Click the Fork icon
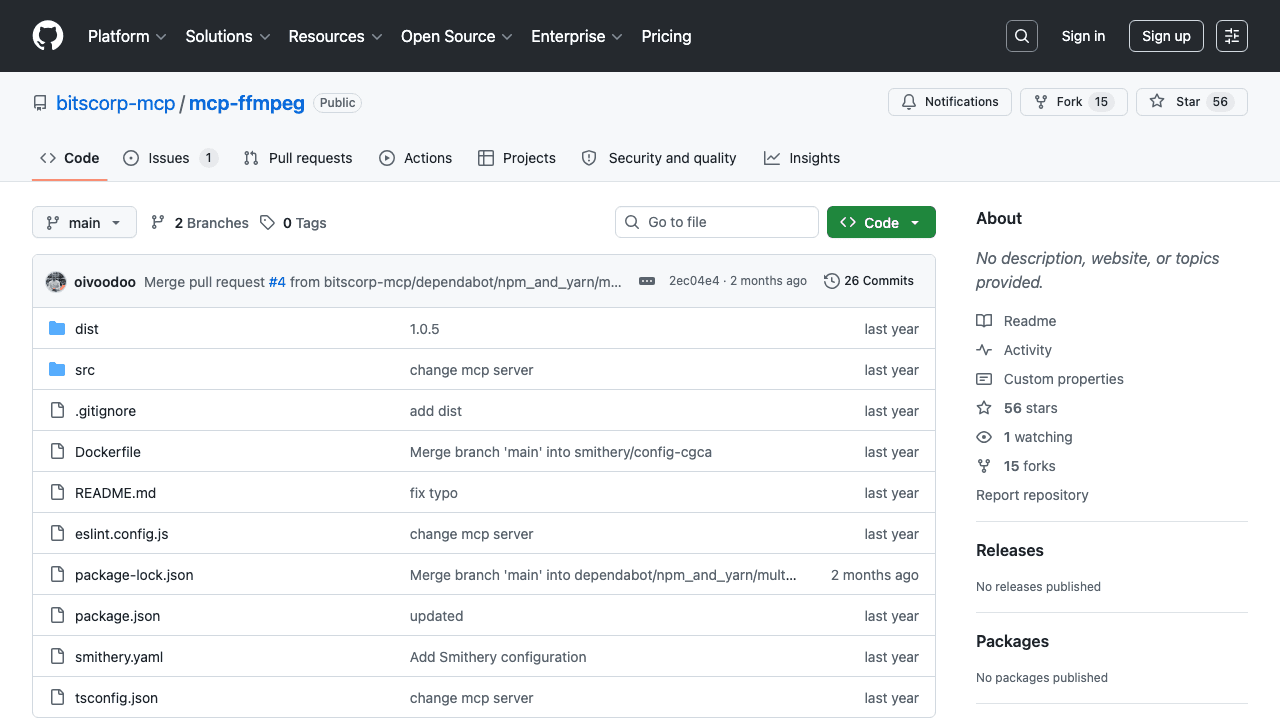Image resolution: width=1280 pixels, height=720 pixels. (x=1040, y=101)
